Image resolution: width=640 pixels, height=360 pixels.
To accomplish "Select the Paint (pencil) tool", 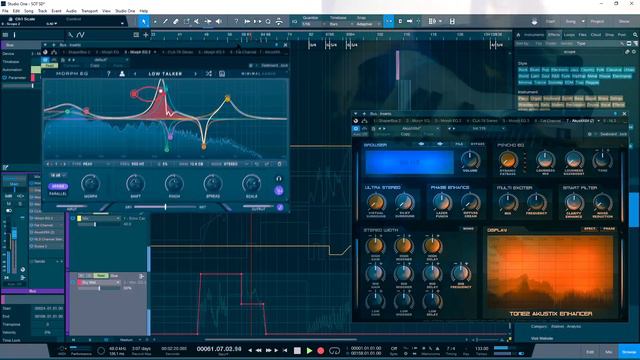I will tap(165, 21).
